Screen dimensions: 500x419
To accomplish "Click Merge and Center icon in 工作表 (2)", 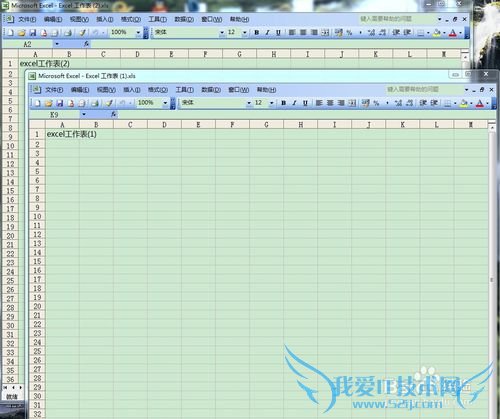I will point(325,32).
